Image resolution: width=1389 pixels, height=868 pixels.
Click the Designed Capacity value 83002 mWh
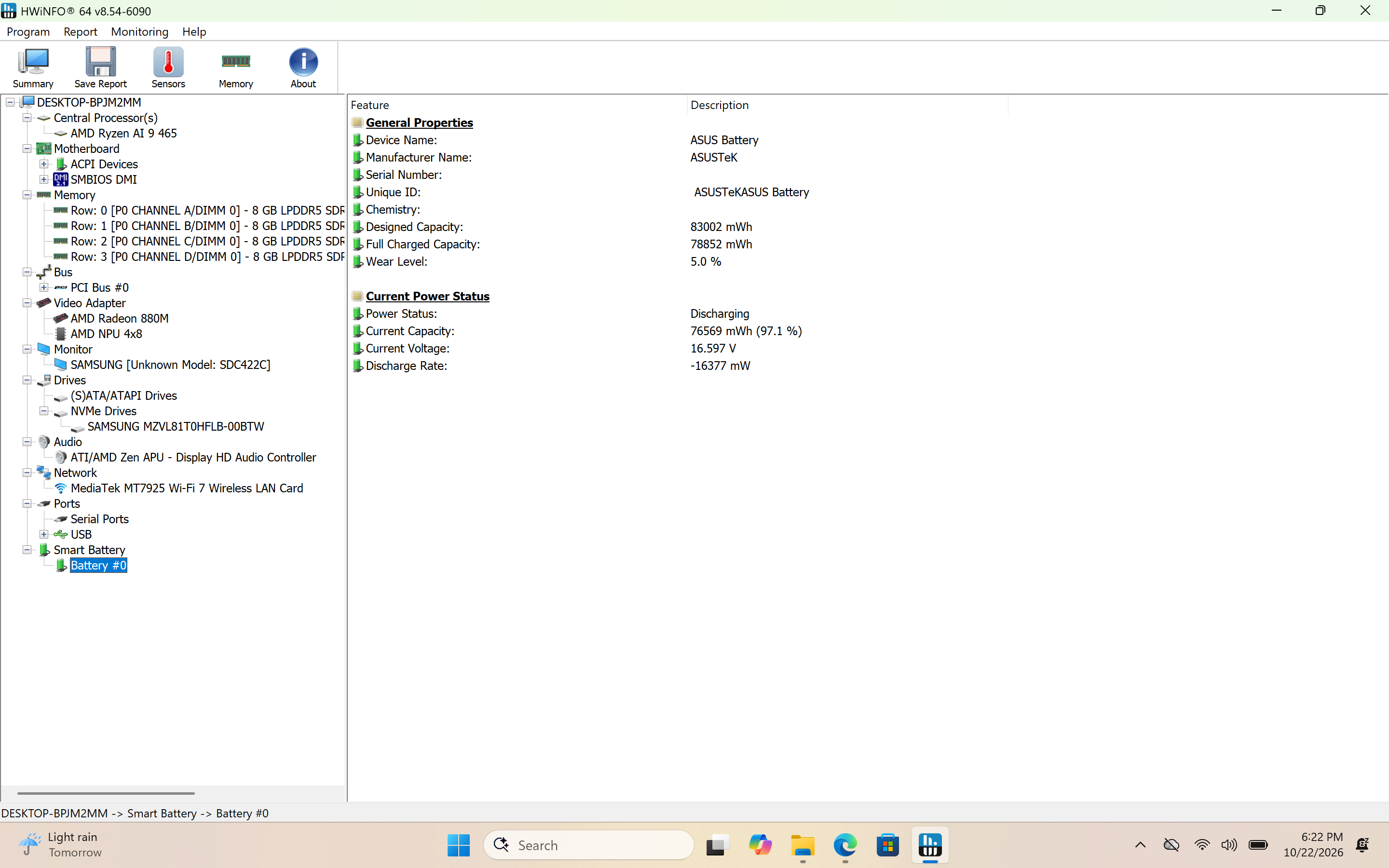(x=721, y=227)
